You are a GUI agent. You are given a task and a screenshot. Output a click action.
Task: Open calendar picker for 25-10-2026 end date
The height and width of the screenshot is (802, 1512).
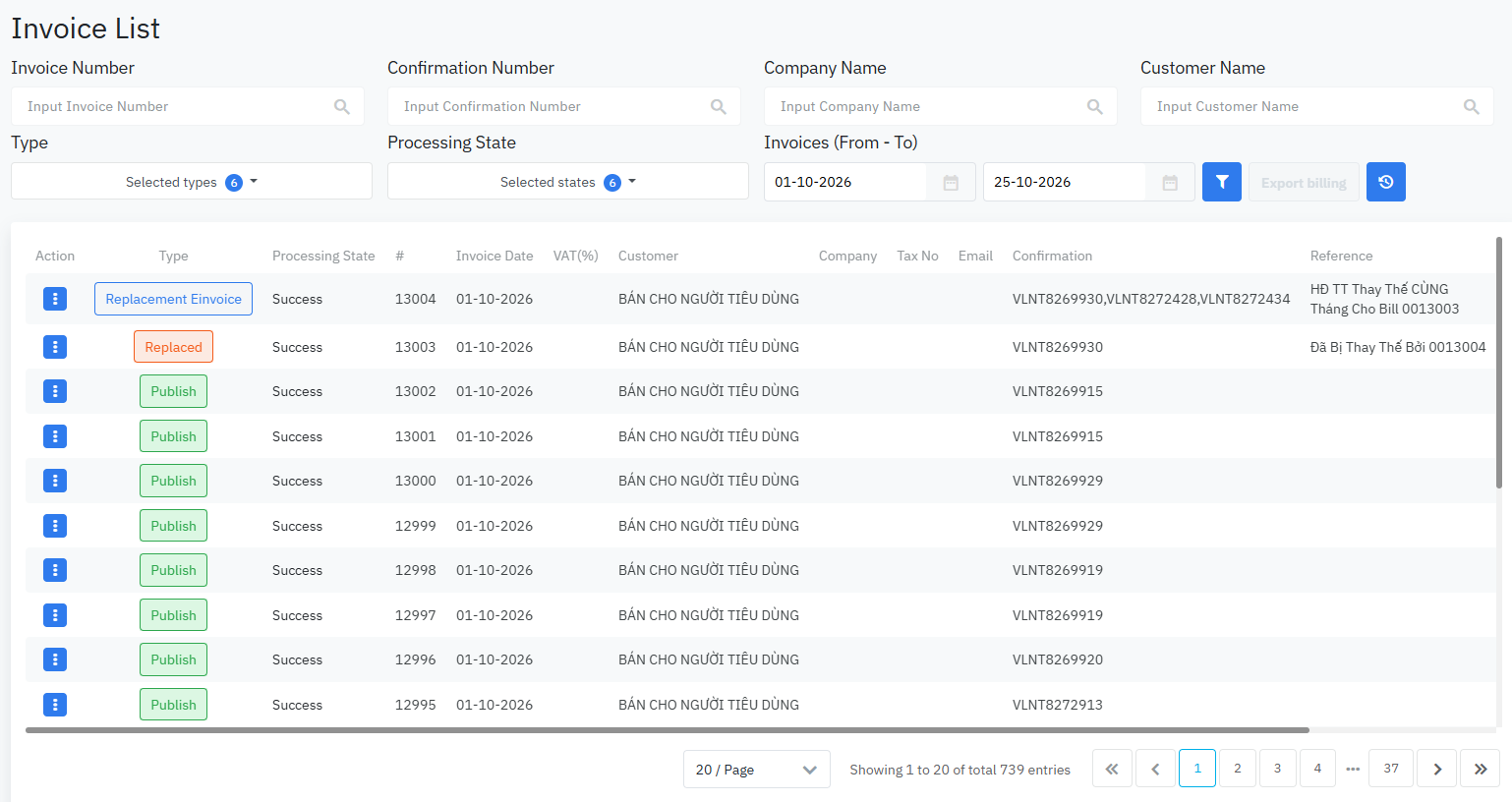tap(1170, 182)
